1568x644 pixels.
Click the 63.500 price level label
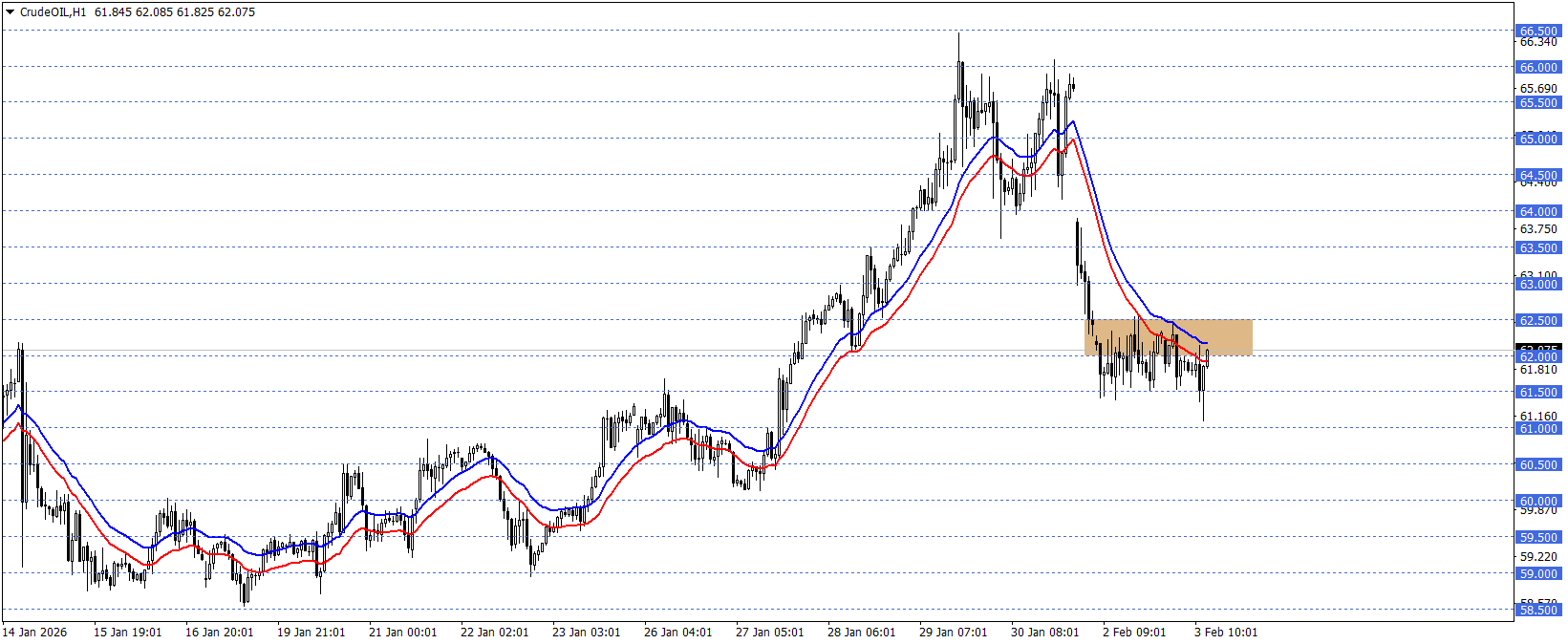coord(1538,247)
